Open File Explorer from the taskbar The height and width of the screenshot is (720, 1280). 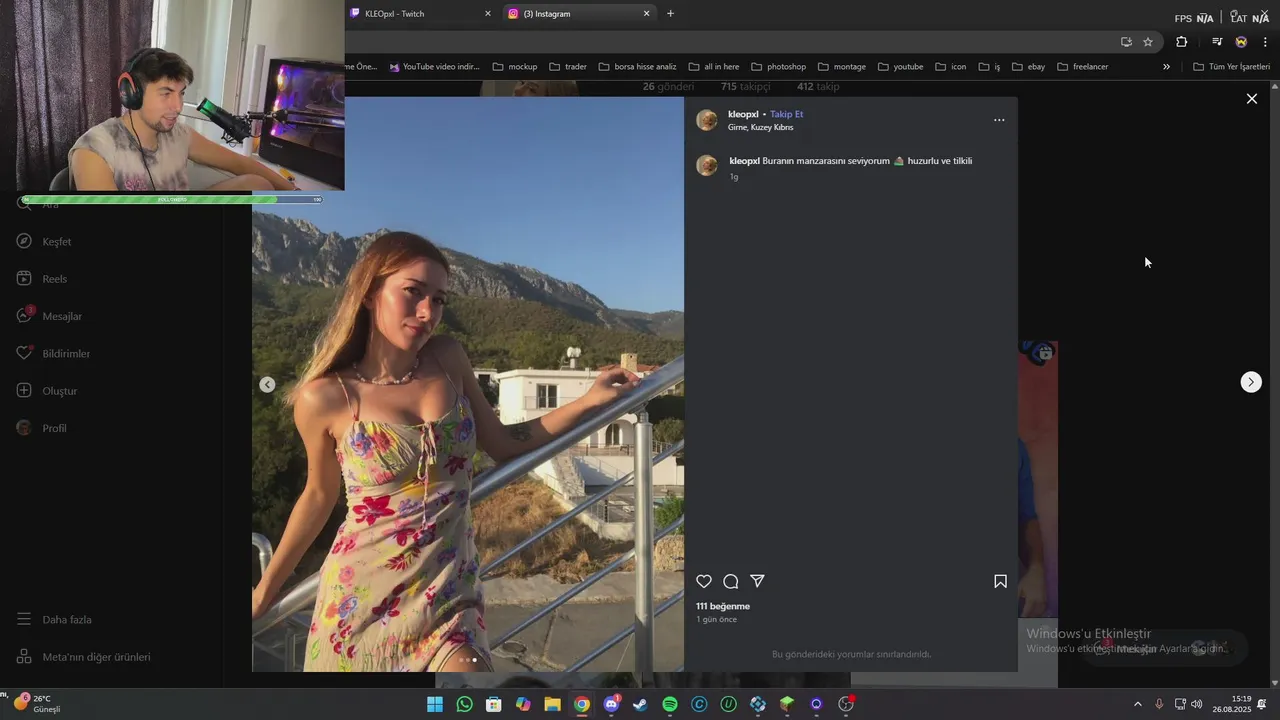[x=552, y=704]
